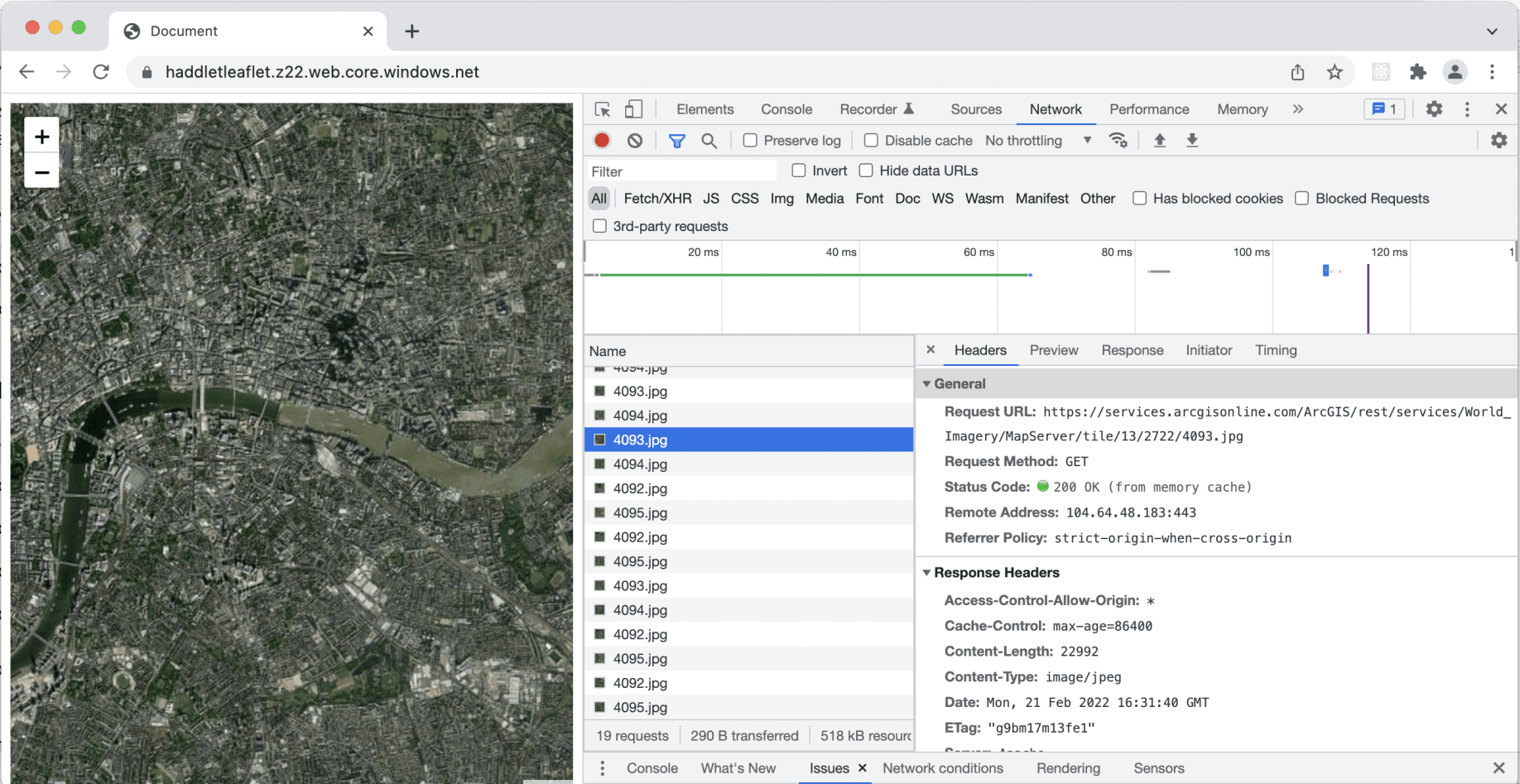Screen dimensions: 1520x784
Task: Click the record network log button
Action: [602, 141]
